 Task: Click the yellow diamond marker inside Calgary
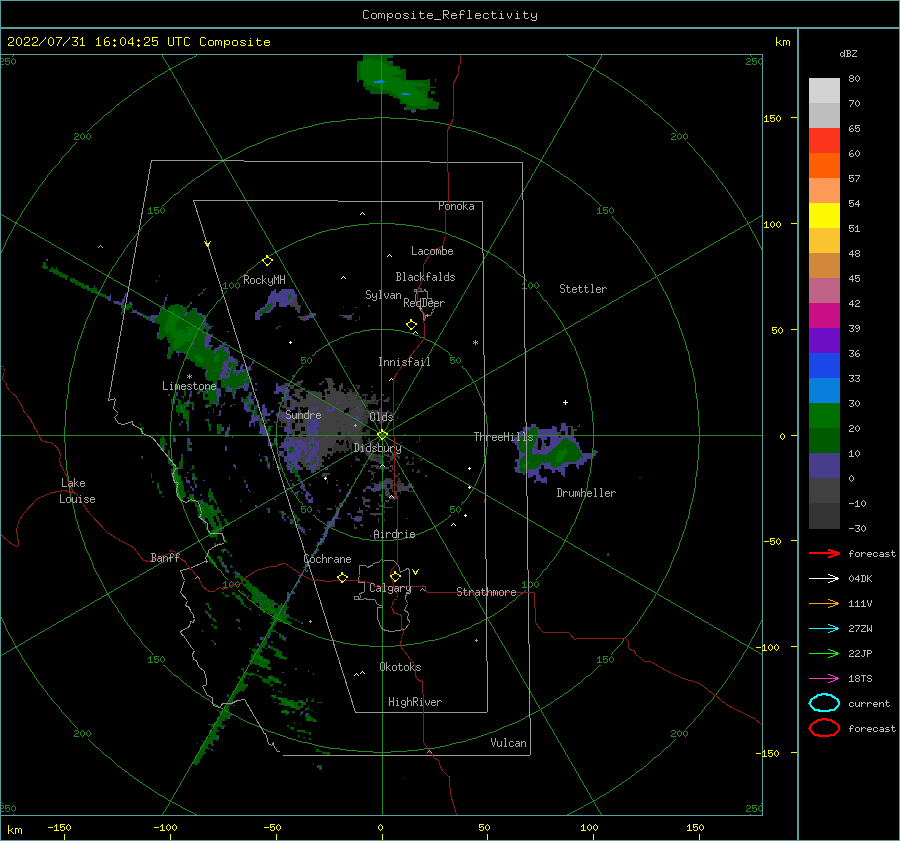click(x=395, y=576)
